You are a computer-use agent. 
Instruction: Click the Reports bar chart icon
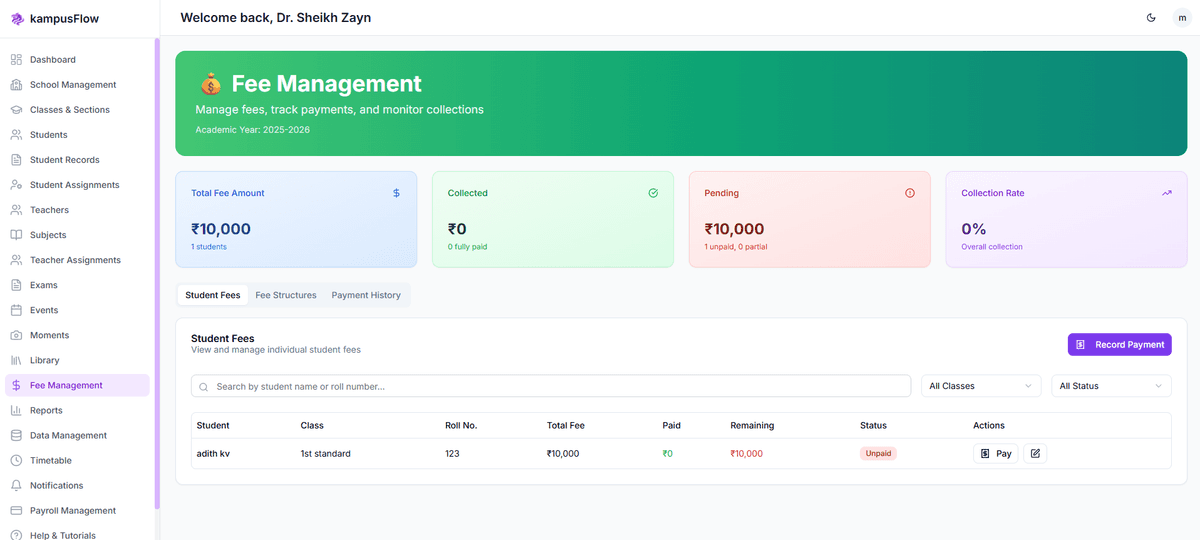coord(16,410)
